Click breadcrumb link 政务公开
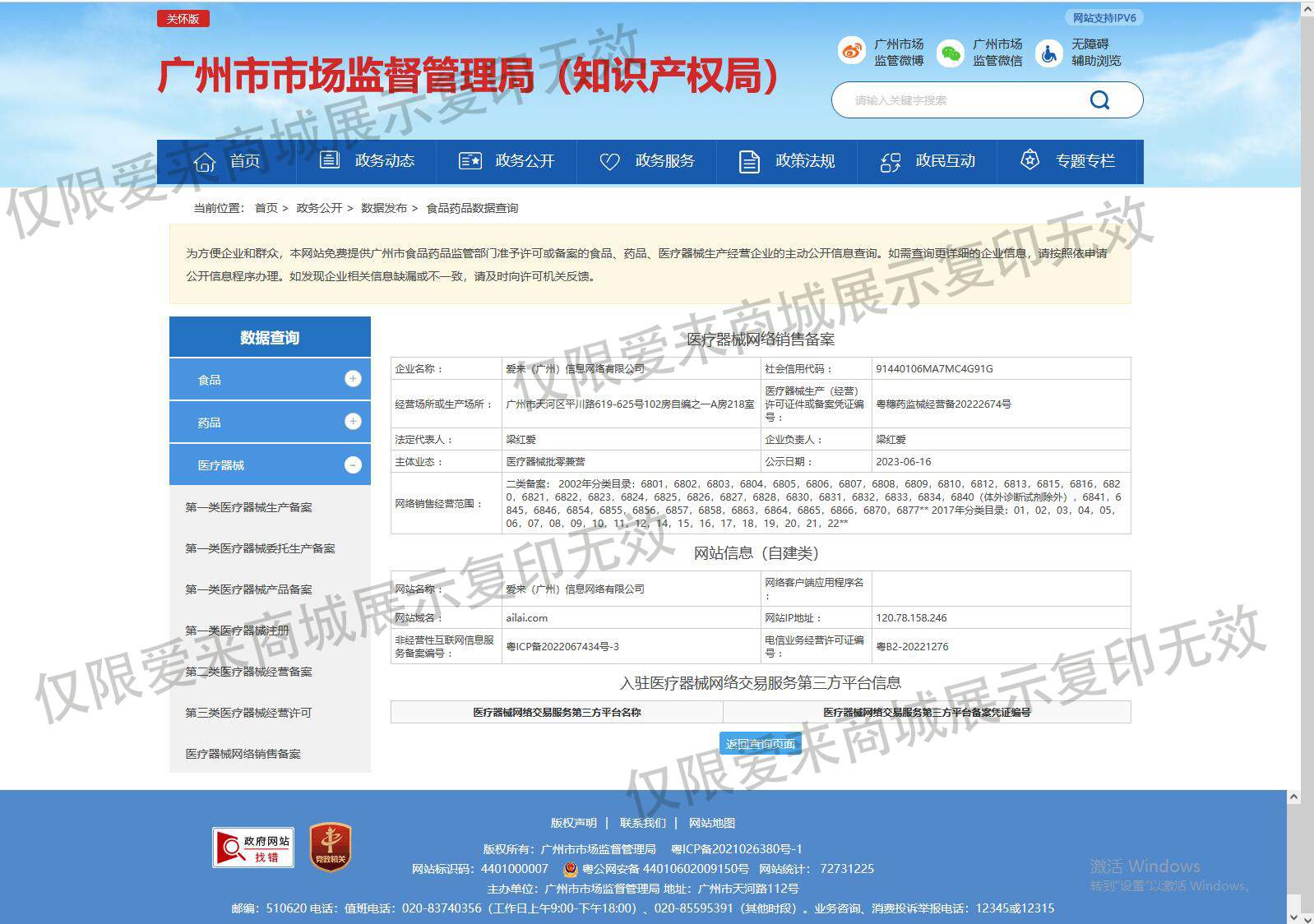Viewport: 1314px width, 924px height. (319, 208)
